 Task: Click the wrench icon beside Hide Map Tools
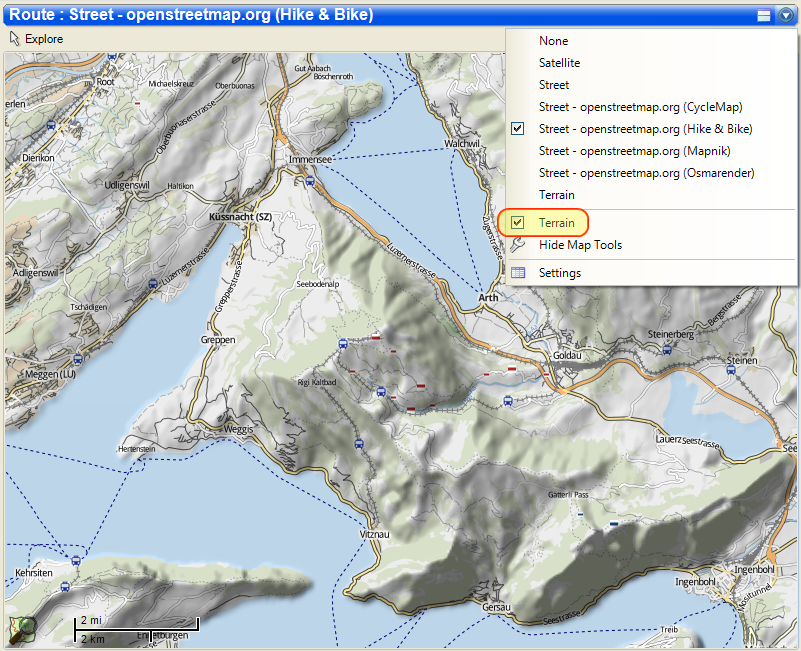click(517, 245)
